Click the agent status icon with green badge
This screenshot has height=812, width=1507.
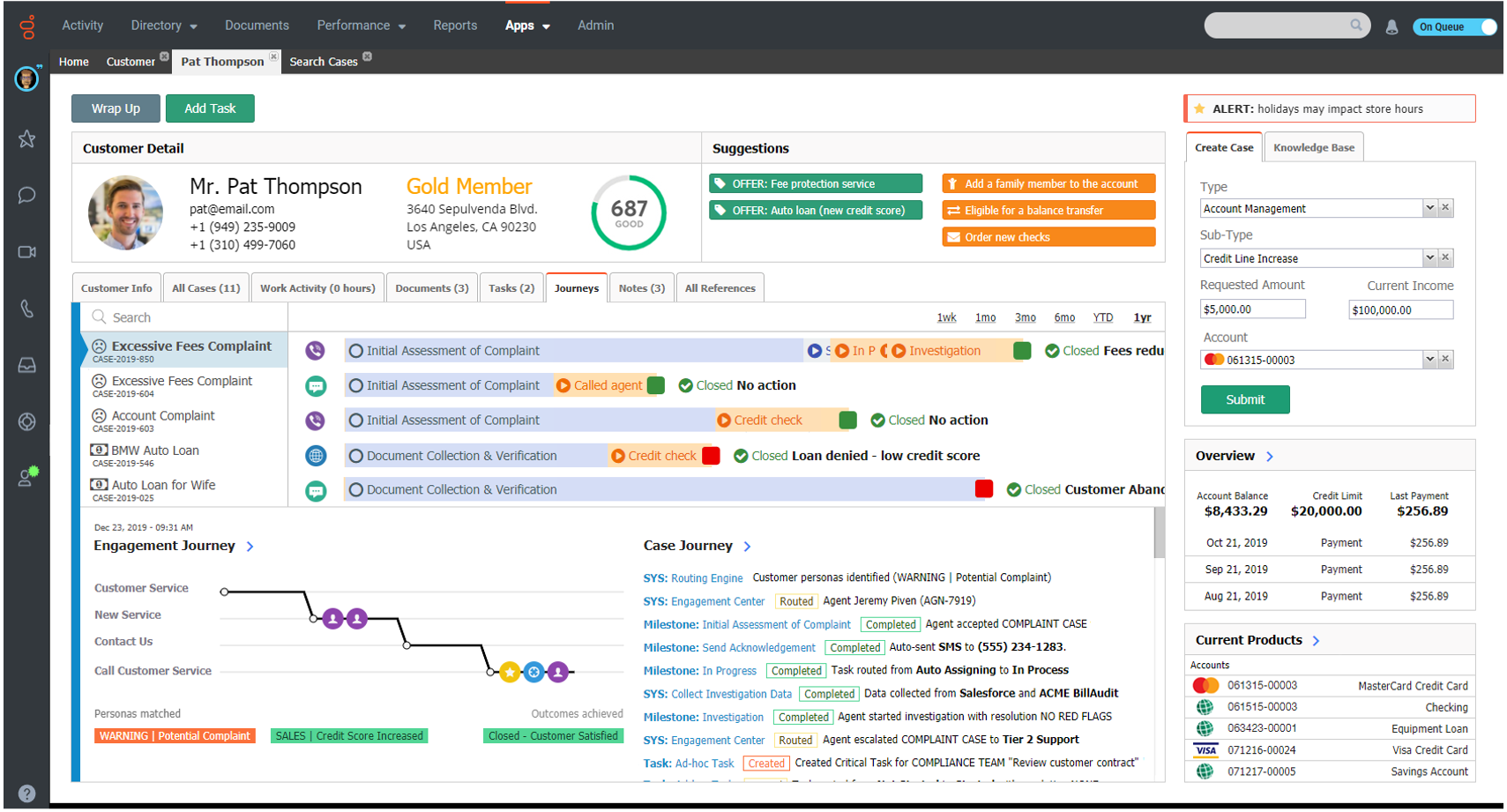pos(28,476)
